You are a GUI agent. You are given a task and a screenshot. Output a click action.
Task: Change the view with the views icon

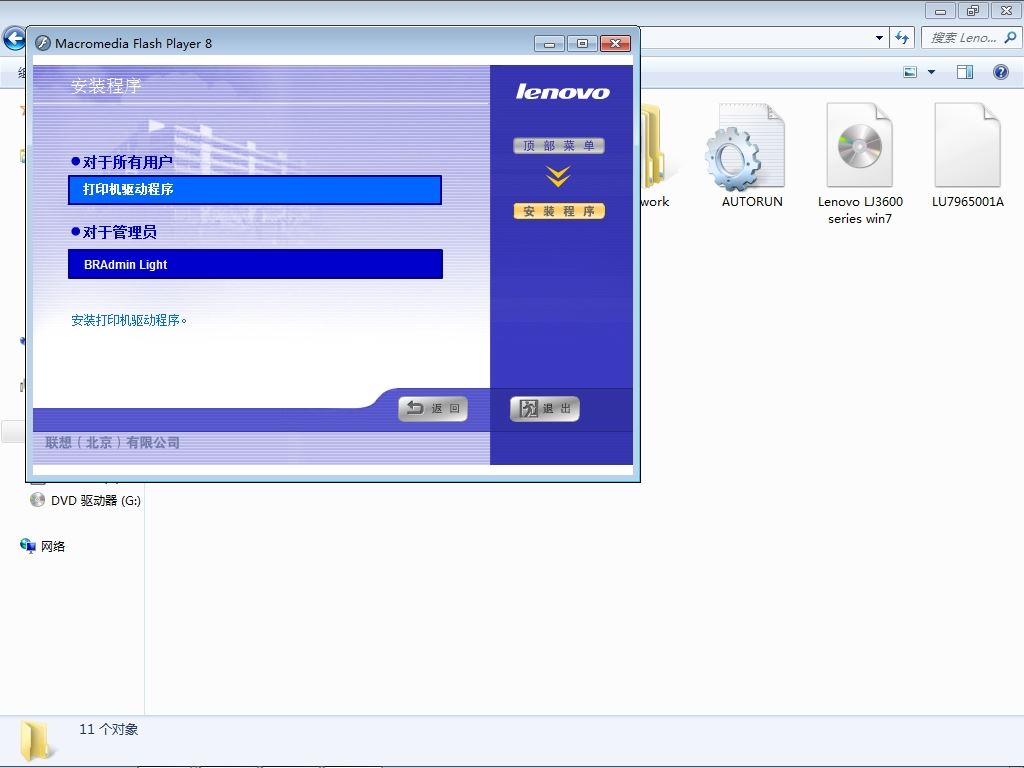pyautogui.click(x=910, y=72)
